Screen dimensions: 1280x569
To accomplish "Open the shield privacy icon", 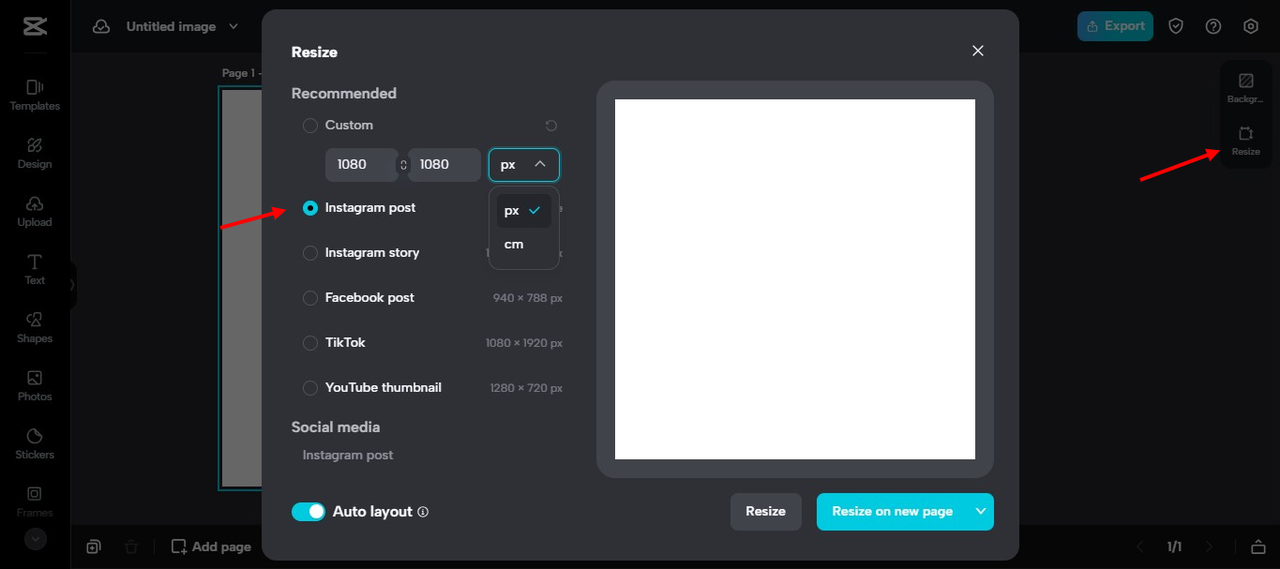I will pyautogui.click(x=1176, y=26).
